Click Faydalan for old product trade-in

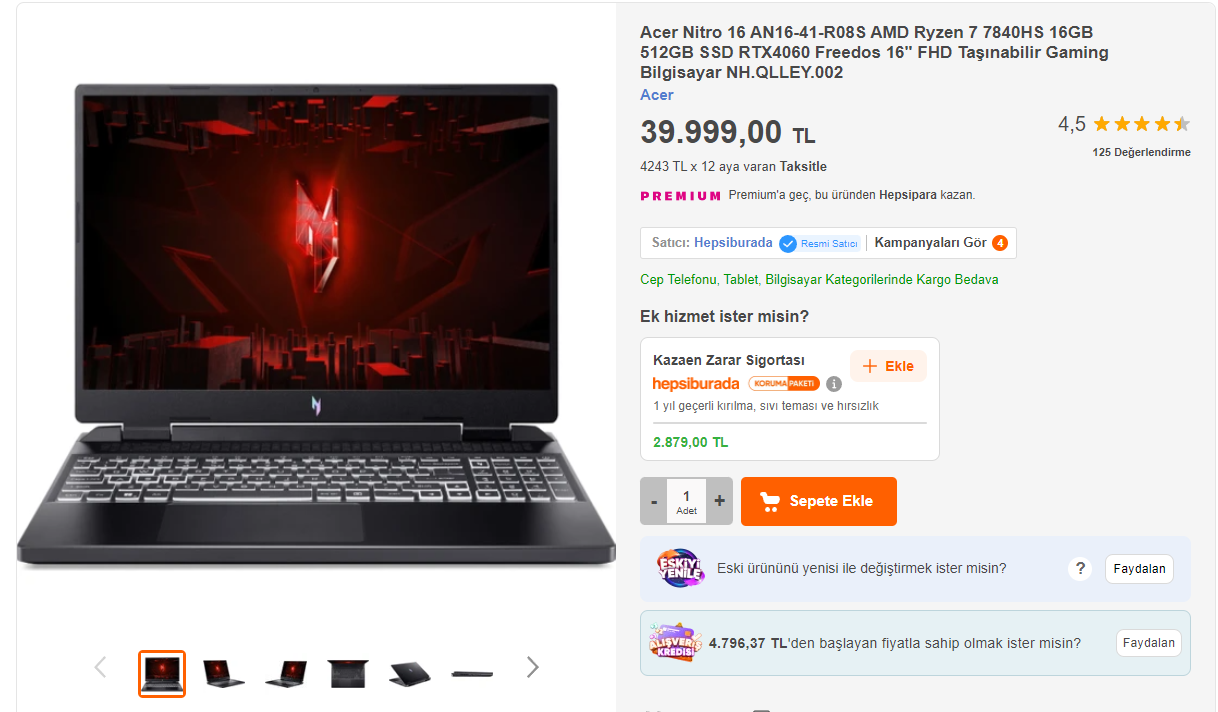pos(1139,569)
